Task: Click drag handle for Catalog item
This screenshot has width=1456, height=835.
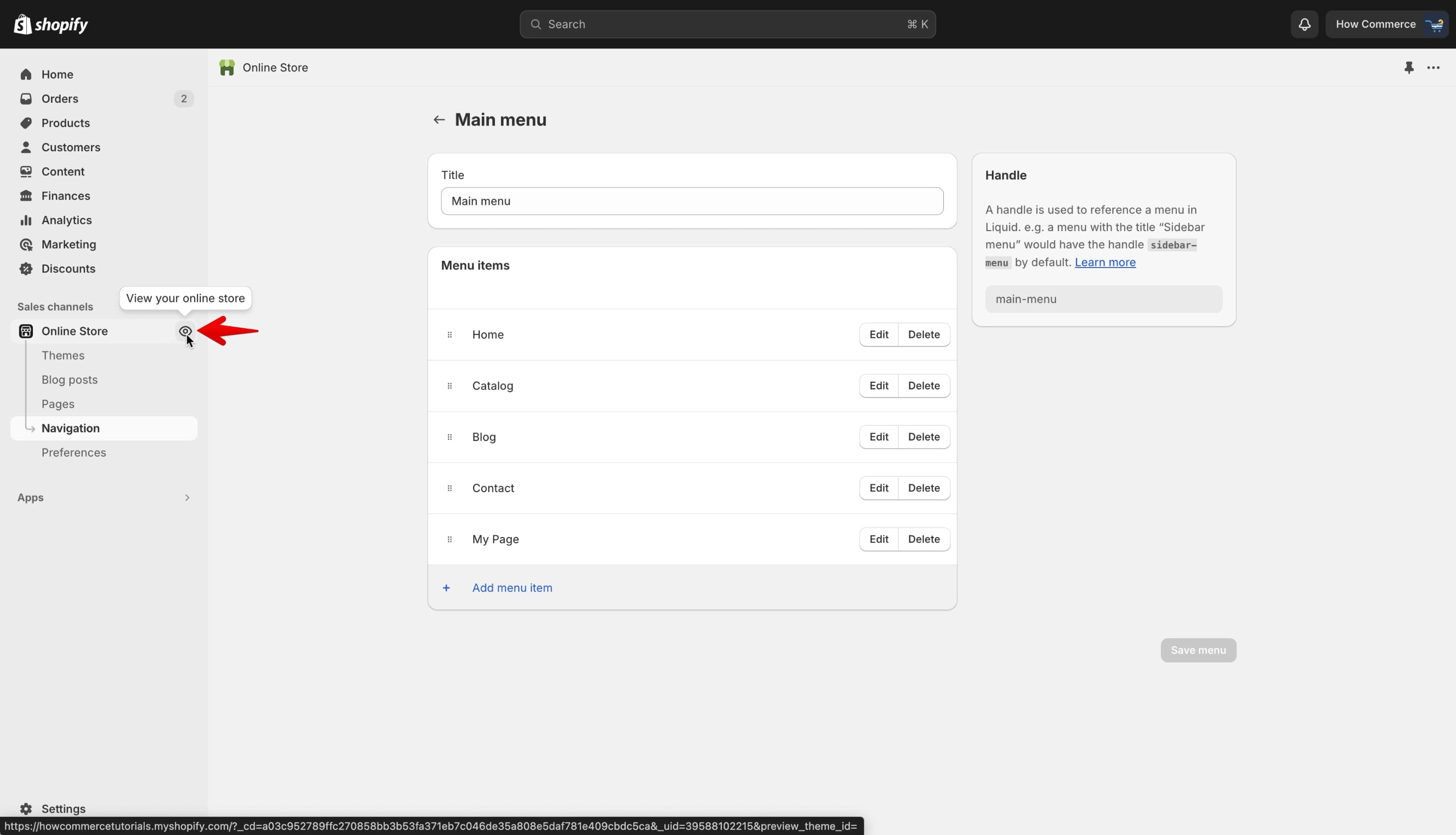Action: click(x=449, y=386)
